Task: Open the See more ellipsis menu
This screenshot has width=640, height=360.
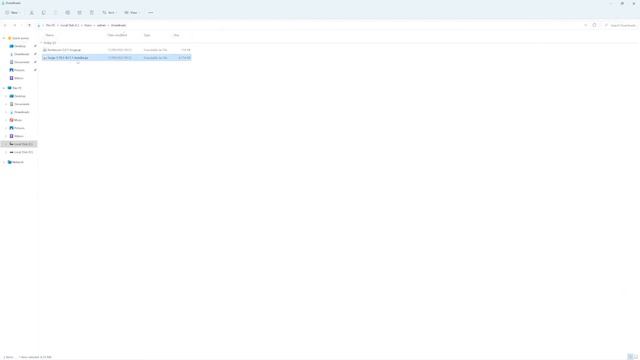Action: (151, 13)
